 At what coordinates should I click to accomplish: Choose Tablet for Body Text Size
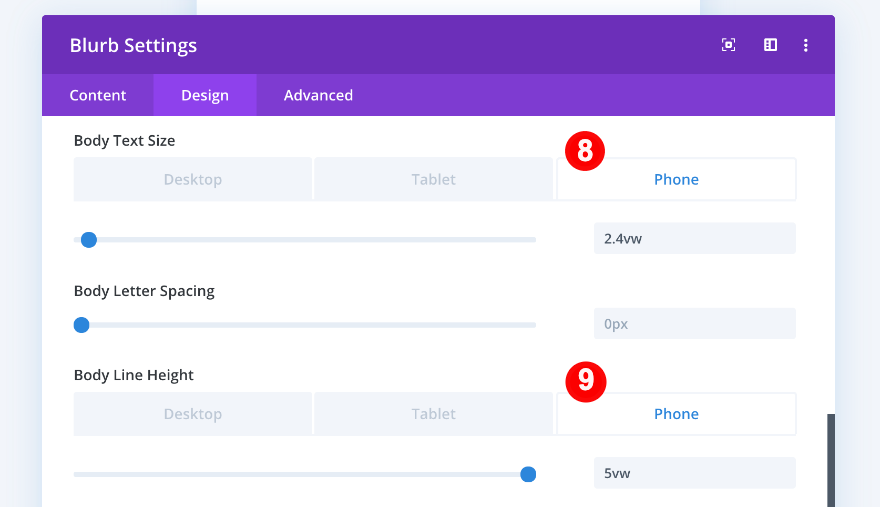point(433,180)
